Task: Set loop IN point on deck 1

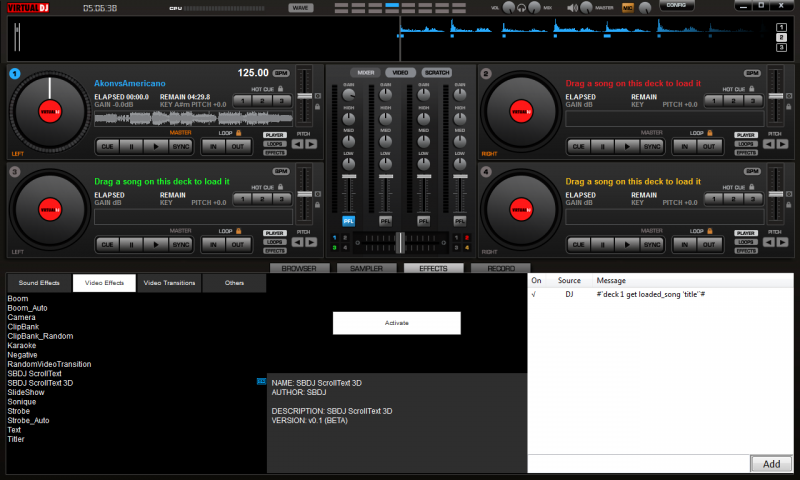Action: coord(213,147)
